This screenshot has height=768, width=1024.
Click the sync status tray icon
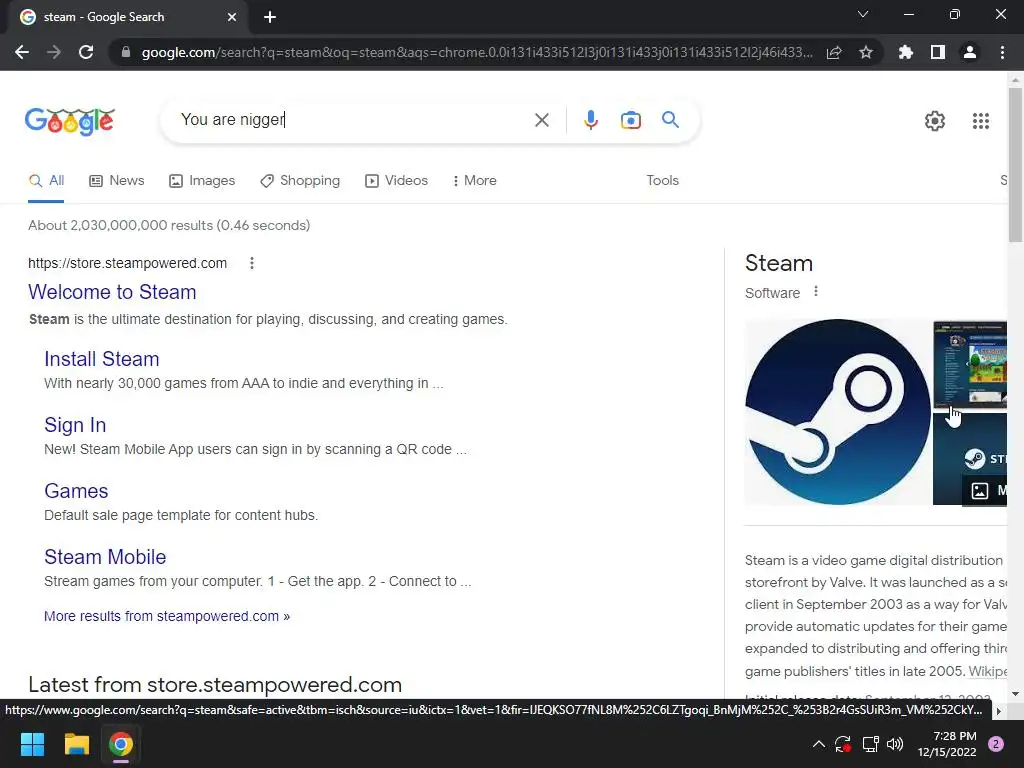click(843, 744)
